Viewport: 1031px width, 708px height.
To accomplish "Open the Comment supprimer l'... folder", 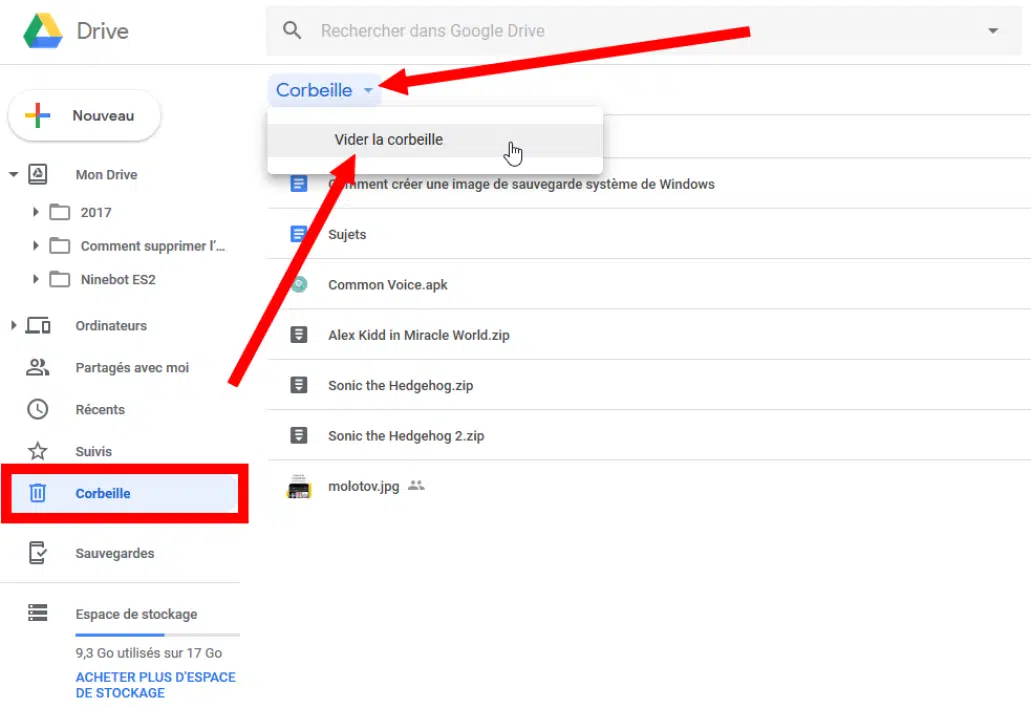I will coord(153,246).
